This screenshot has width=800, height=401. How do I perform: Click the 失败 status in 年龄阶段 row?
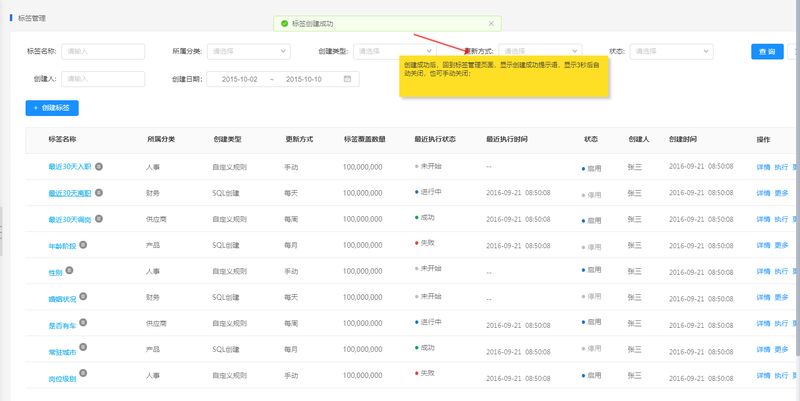[425, 243]
